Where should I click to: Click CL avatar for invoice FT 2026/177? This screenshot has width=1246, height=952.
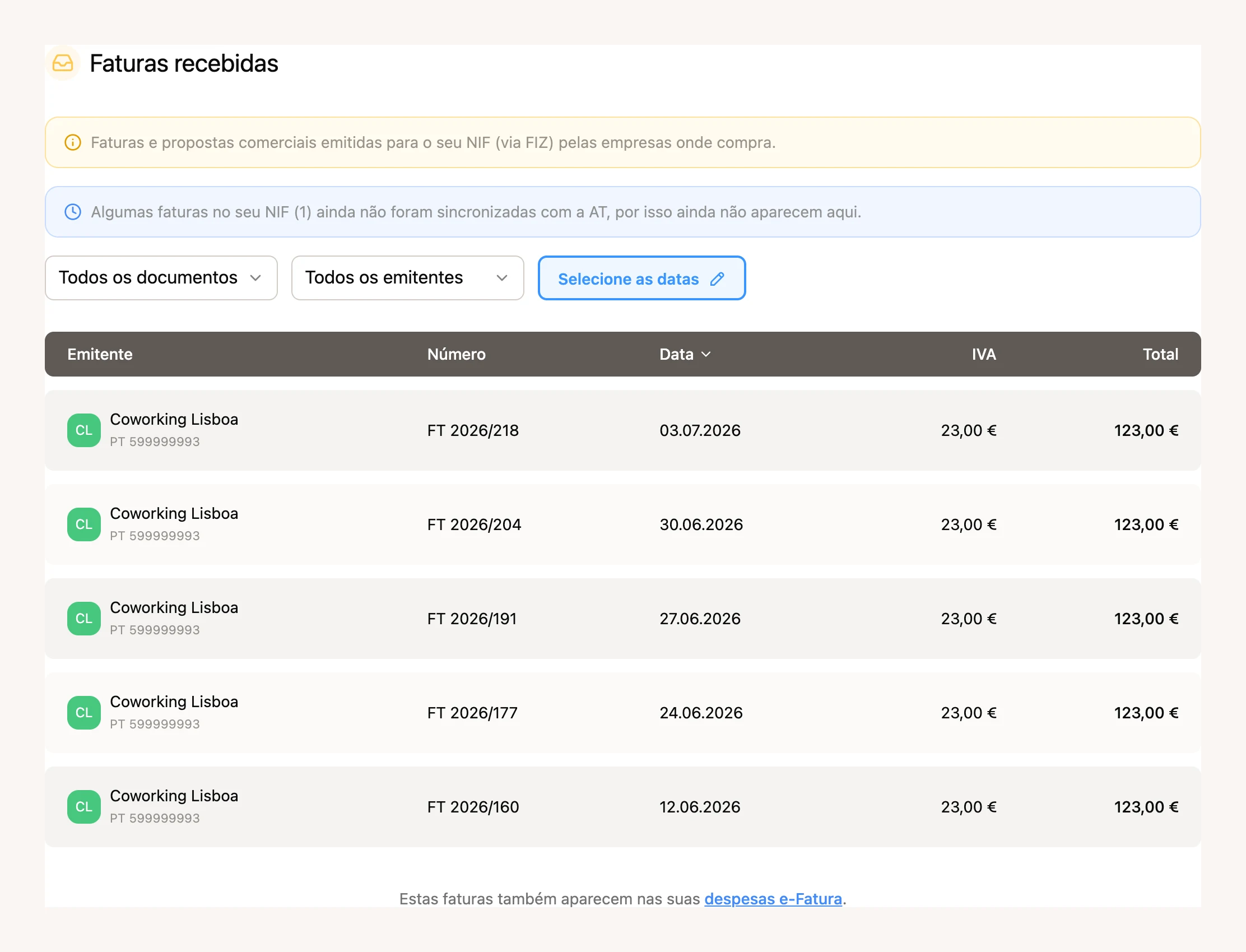point(84,712)
